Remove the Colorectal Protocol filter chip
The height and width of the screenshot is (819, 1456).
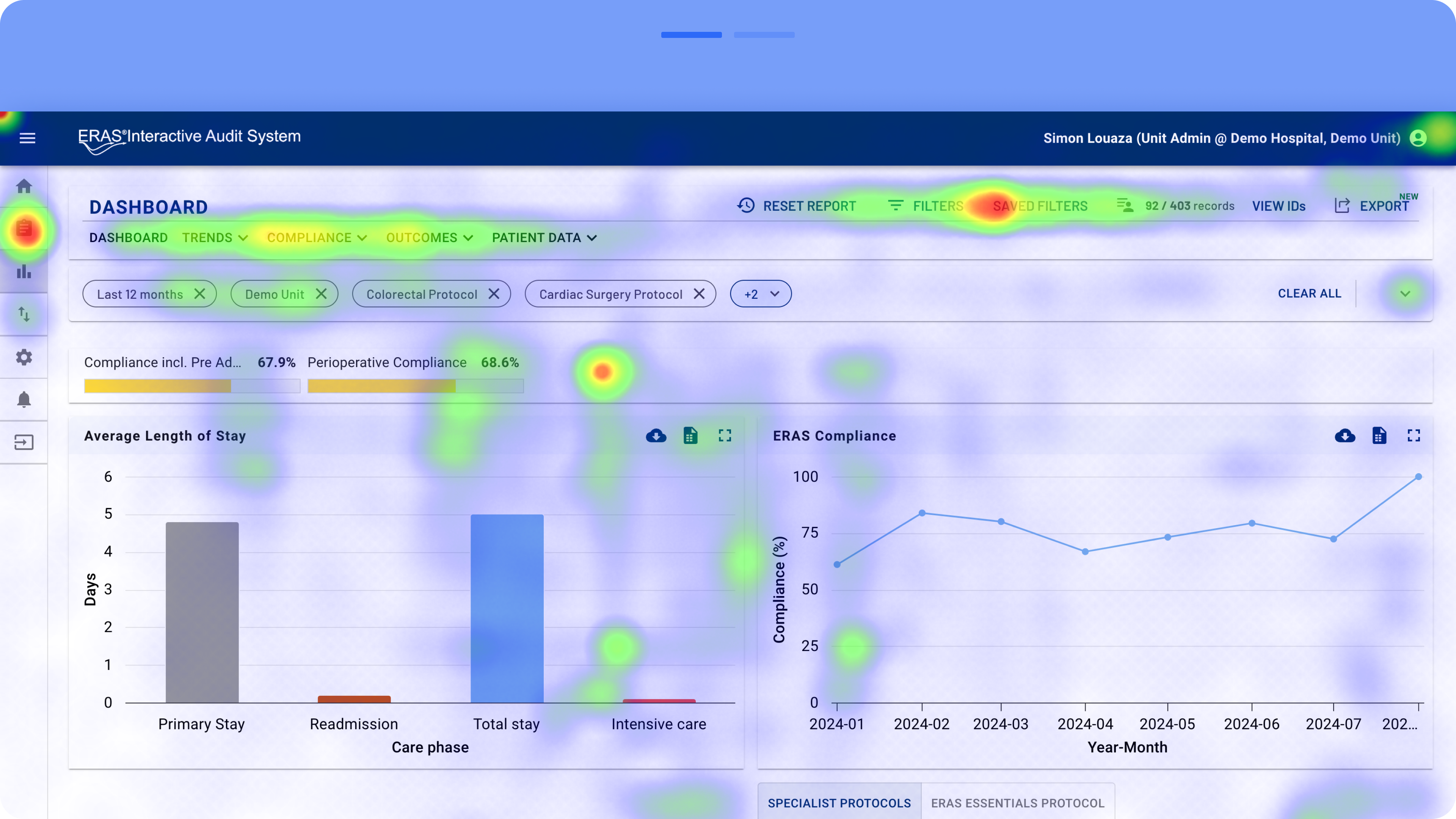point(493,294)
